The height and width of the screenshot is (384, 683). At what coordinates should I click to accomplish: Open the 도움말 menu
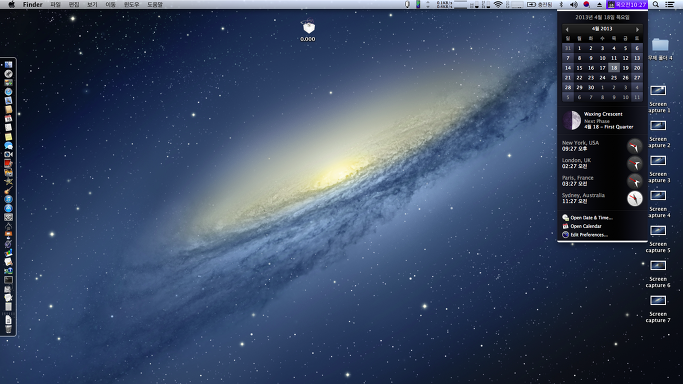(x=155, y=4)
